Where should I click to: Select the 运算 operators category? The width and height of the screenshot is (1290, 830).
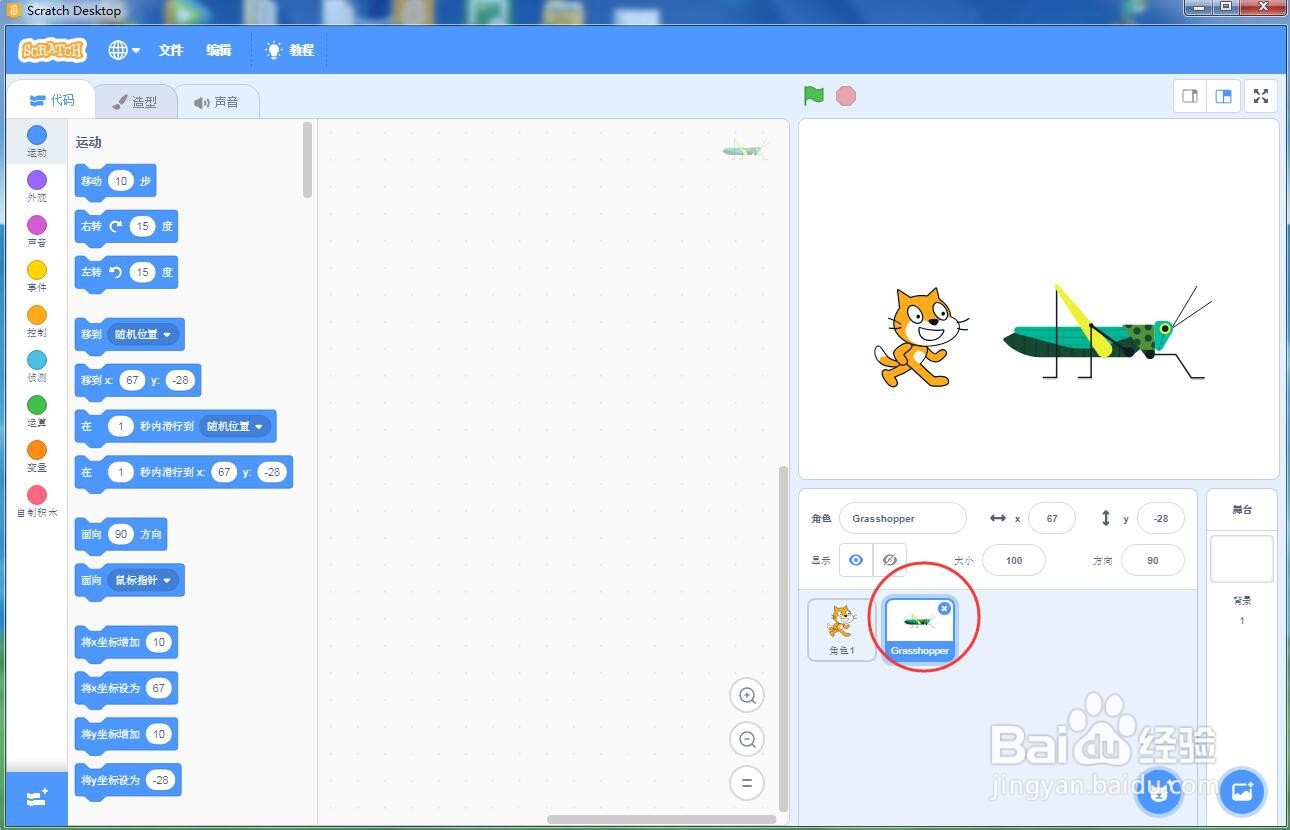[37, 412]
